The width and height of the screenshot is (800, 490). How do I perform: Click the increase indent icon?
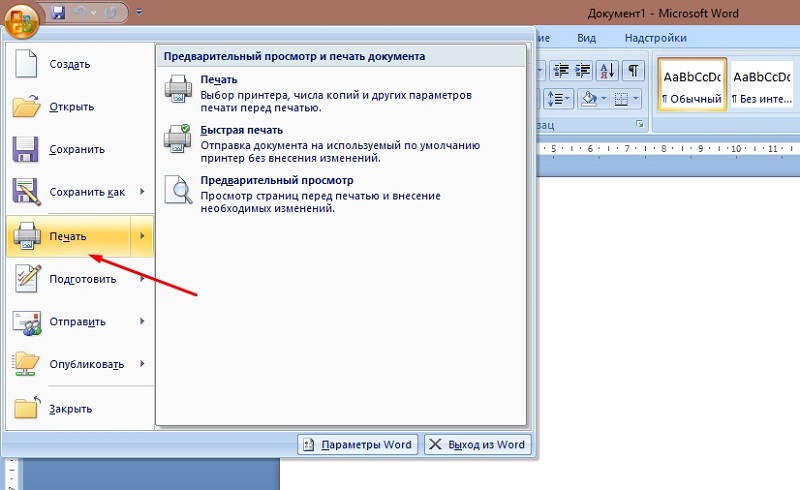583,70
